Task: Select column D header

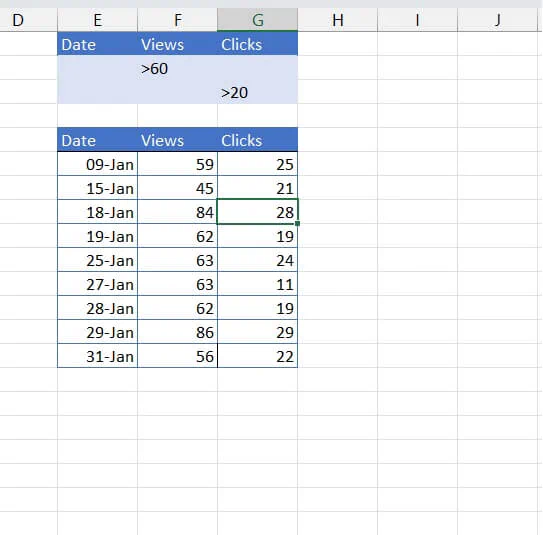Action: 28,20
